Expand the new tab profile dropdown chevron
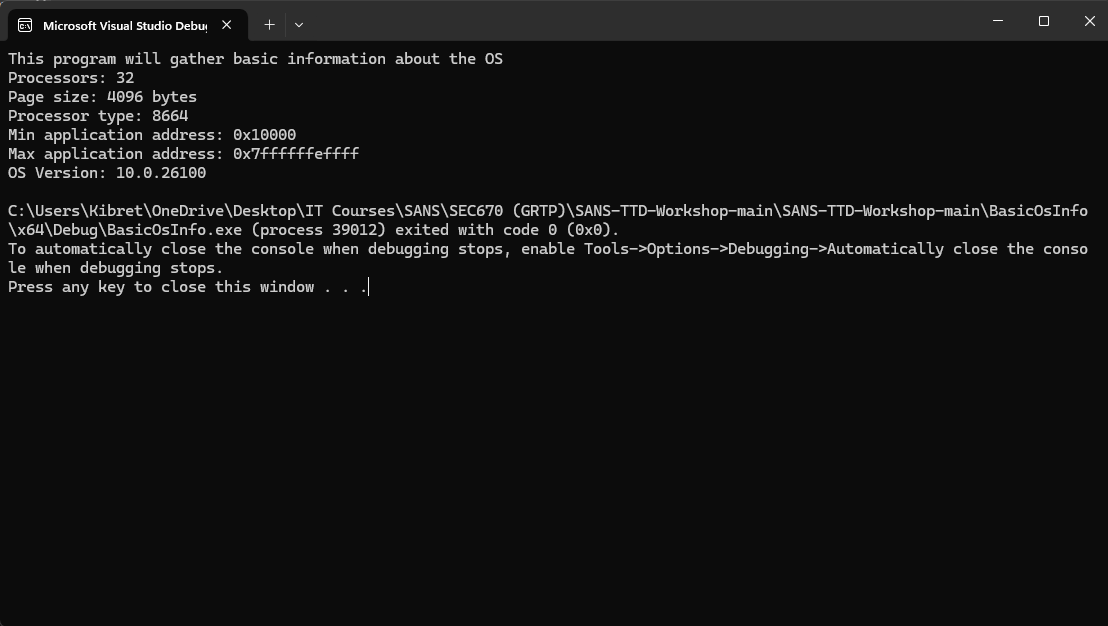 coord(298,25)
